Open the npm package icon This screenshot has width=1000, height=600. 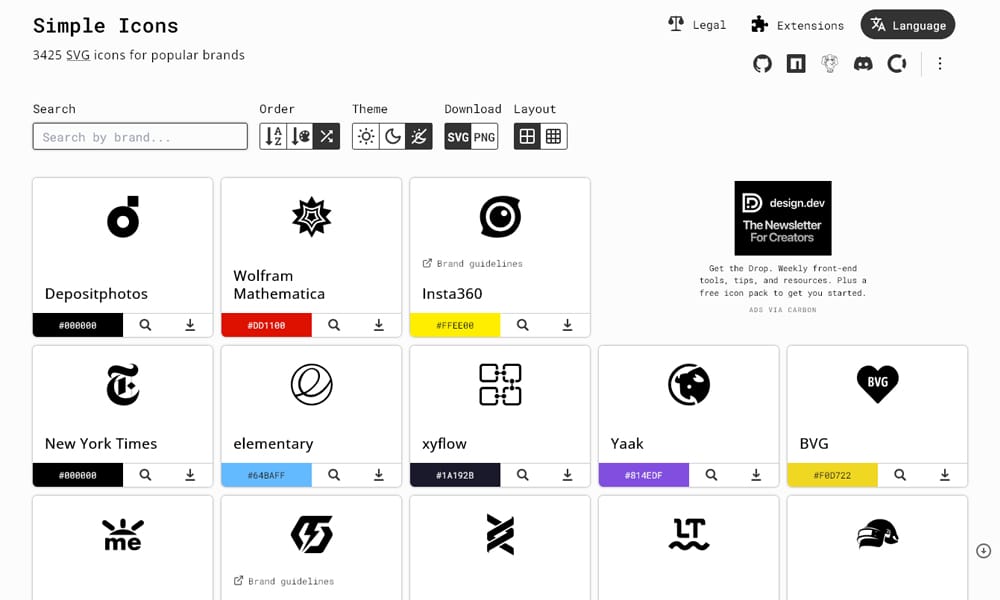[x=796, y=64]
